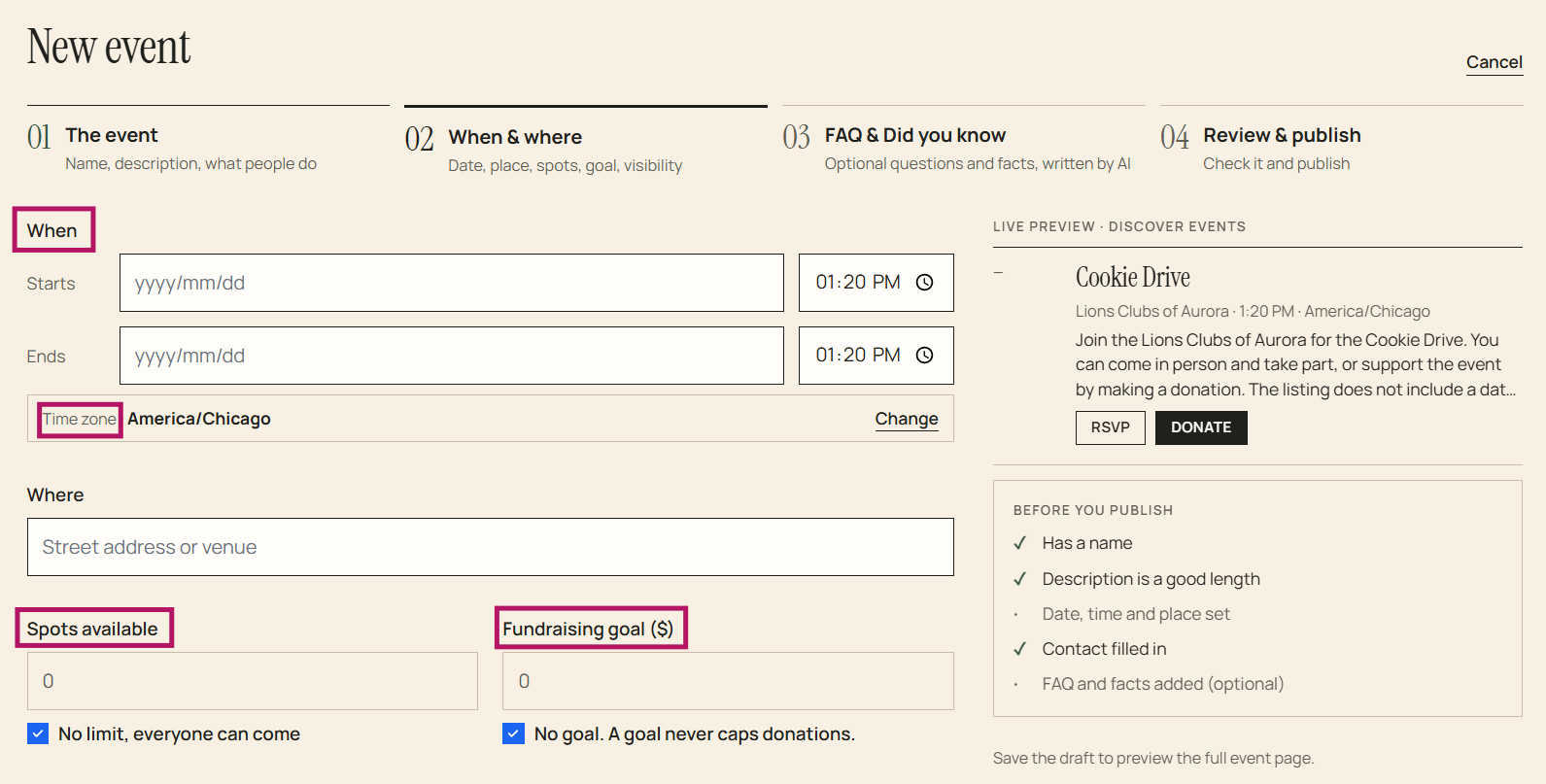Click the DONATE button in live preview

(x=1201, y=427)
